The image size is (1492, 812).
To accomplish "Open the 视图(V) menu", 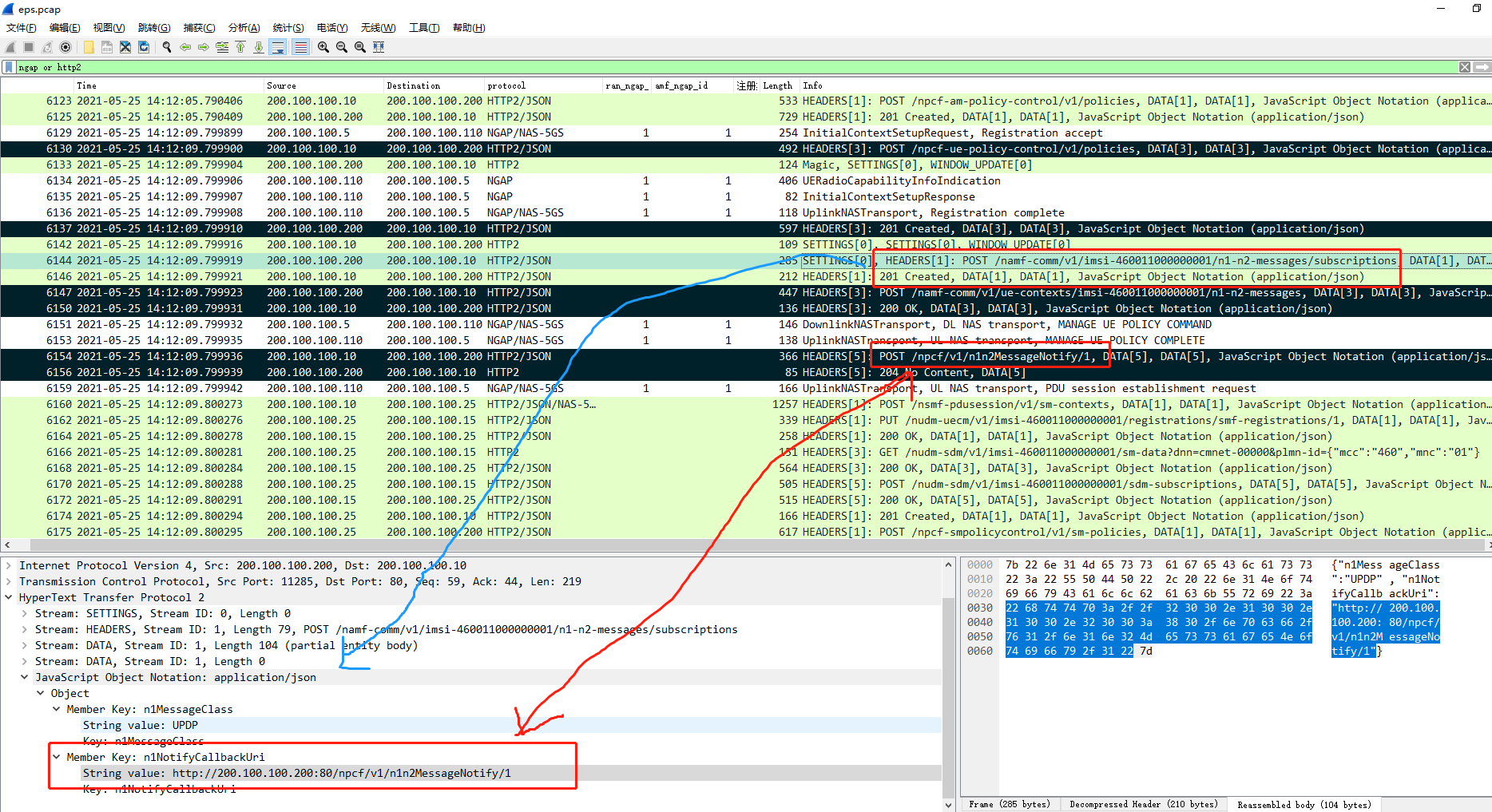I will click(109, 28).
